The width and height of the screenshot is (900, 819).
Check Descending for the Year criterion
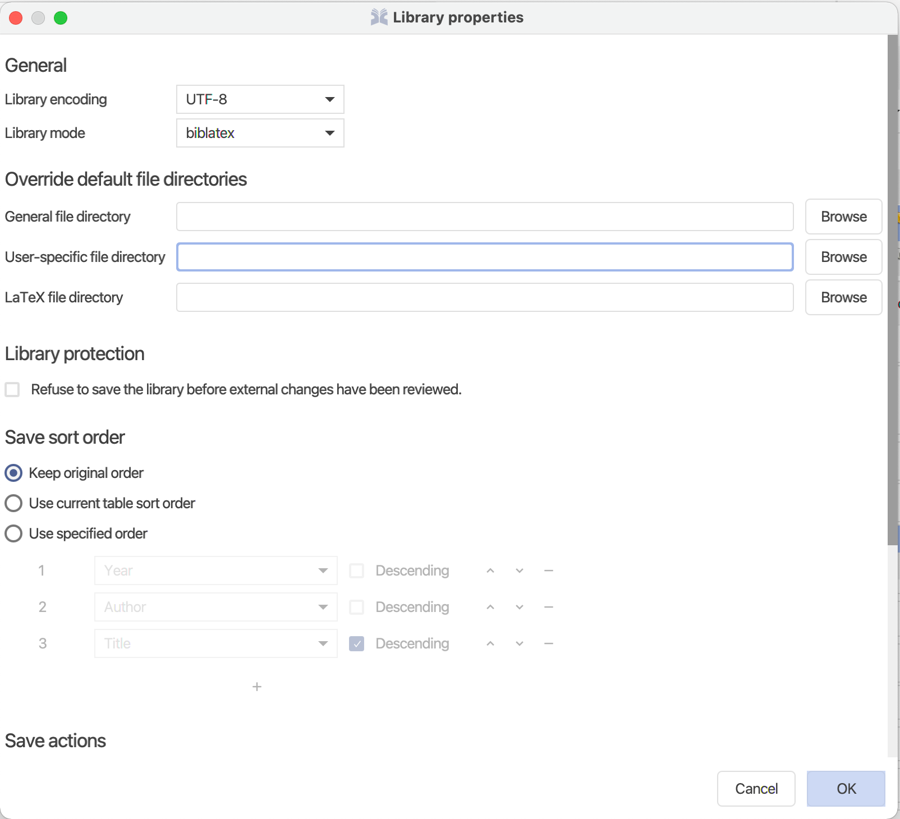(356, 570)
